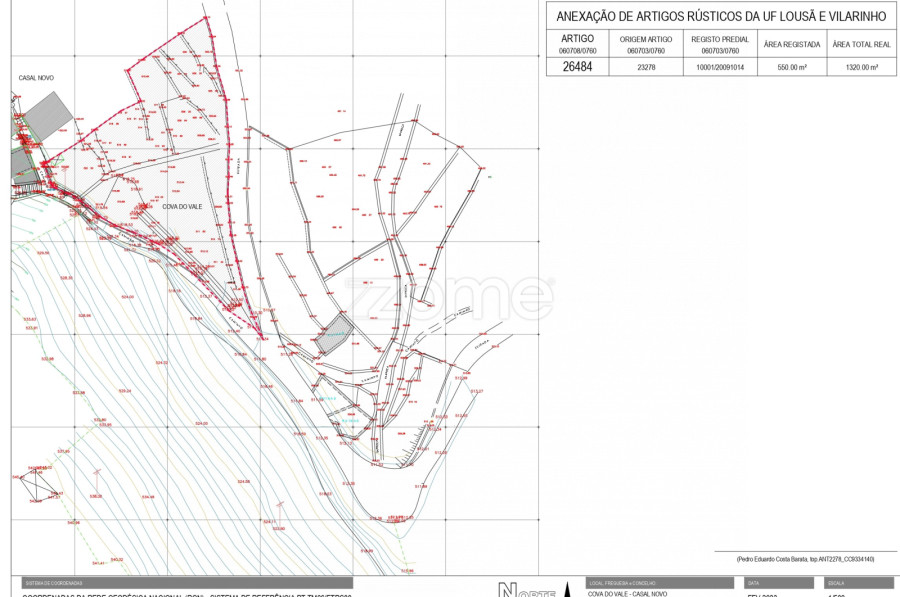This screenshot has height=597, width=900.
Task: Click article number 26484
Action: (577, 67)
